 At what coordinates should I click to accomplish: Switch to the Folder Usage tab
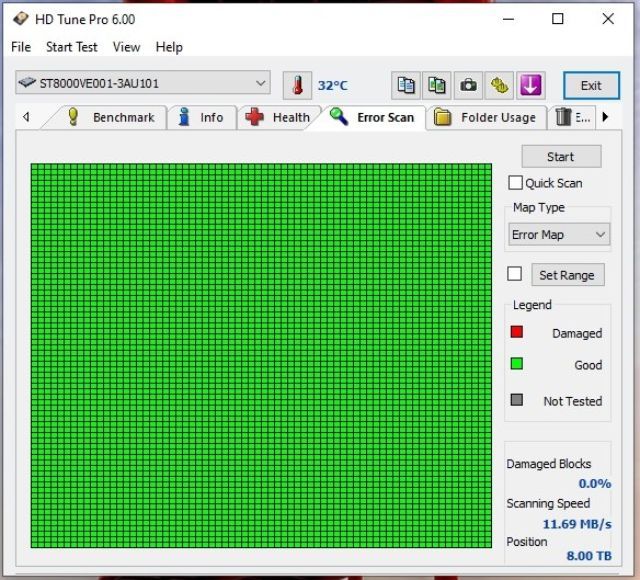pyautogui.click(x=486, y=118)
